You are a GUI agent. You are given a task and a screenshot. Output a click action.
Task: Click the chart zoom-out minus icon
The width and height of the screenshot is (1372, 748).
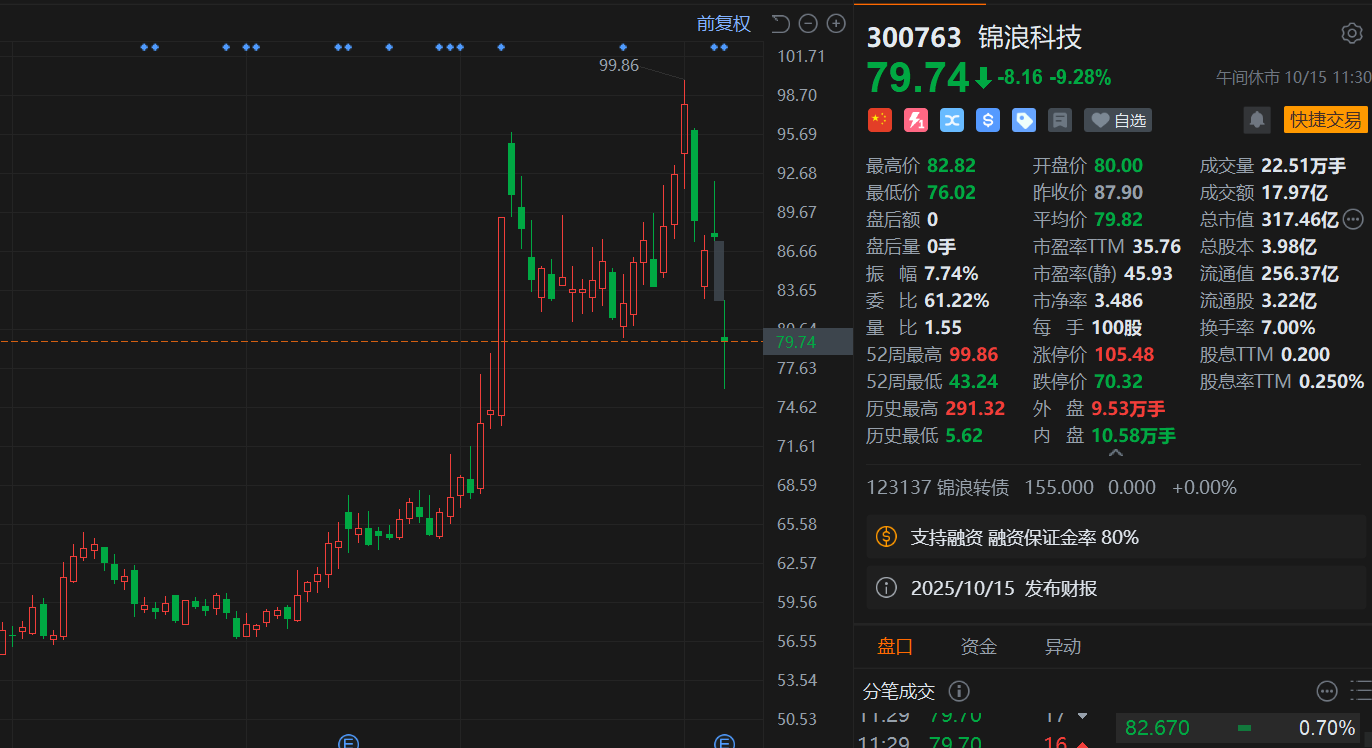tap(809, 24)
